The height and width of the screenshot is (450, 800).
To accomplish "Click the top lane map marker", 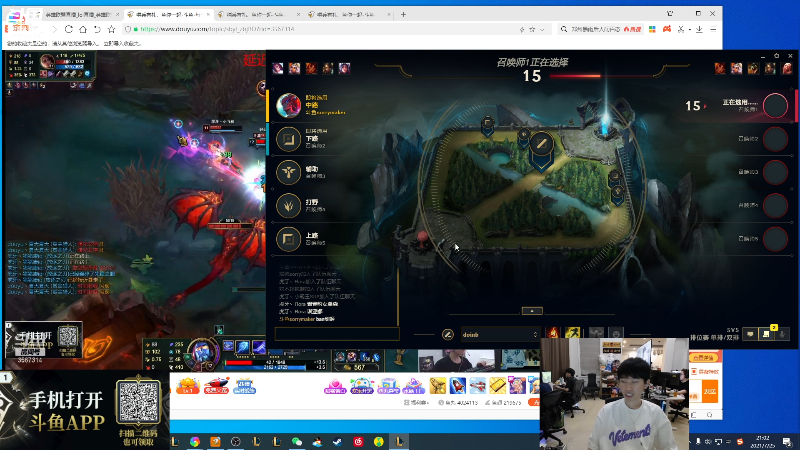I will click(x=488, y=126).
